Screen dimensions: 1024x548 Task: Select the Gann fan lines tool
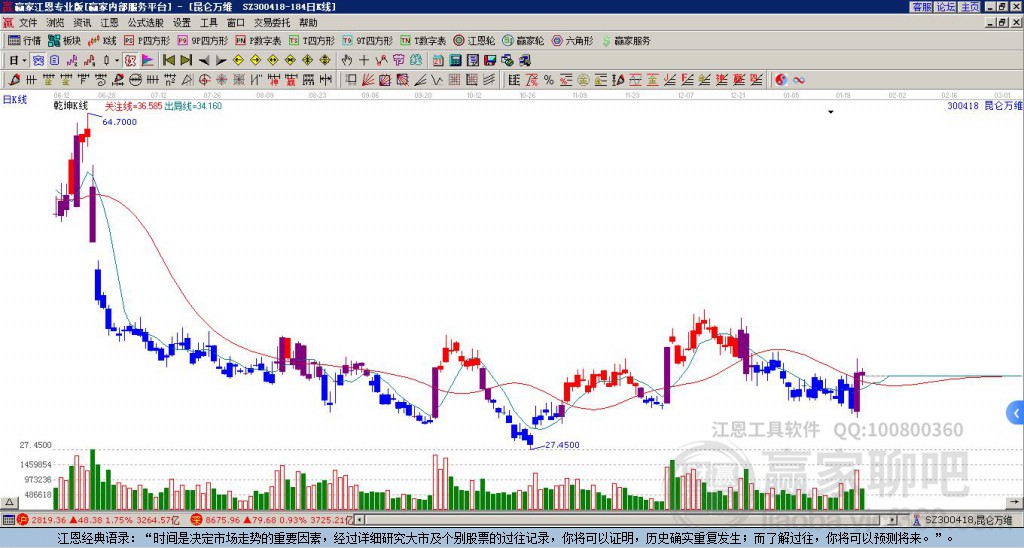368,80
